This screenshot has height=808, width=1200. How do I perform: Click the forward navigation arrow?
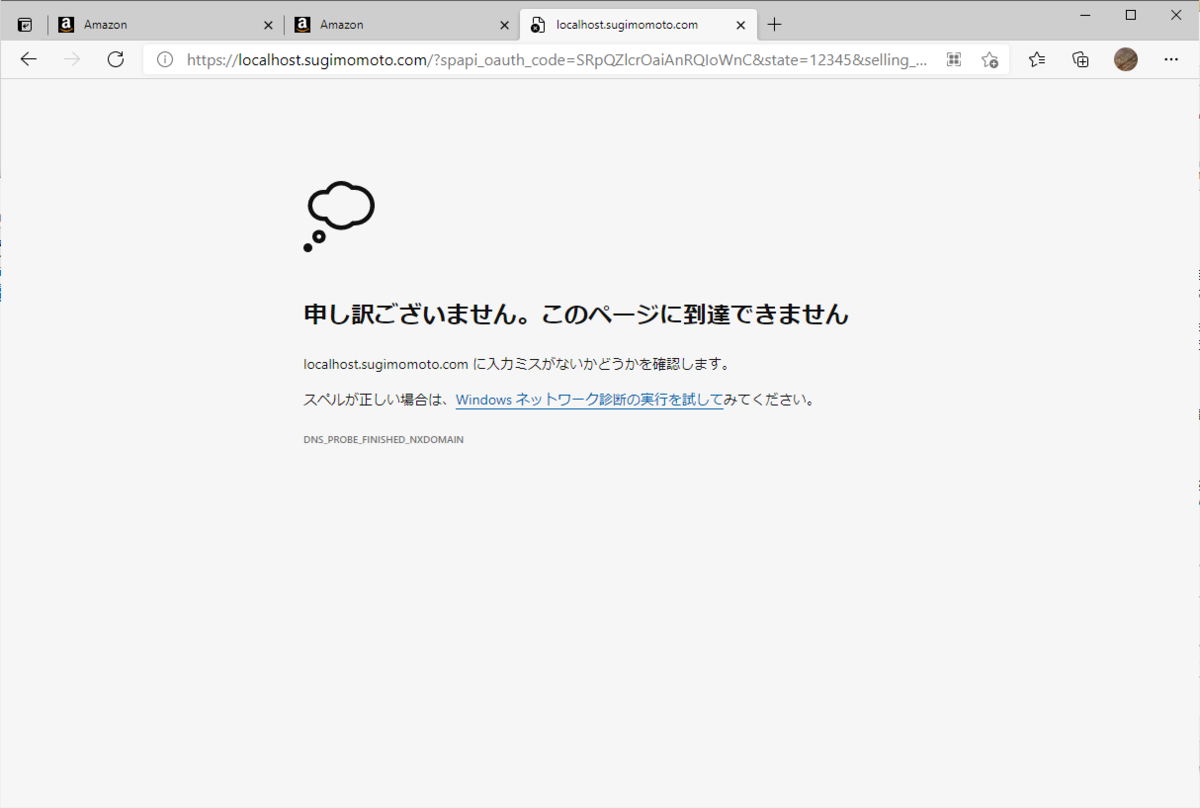click(71, 59)
